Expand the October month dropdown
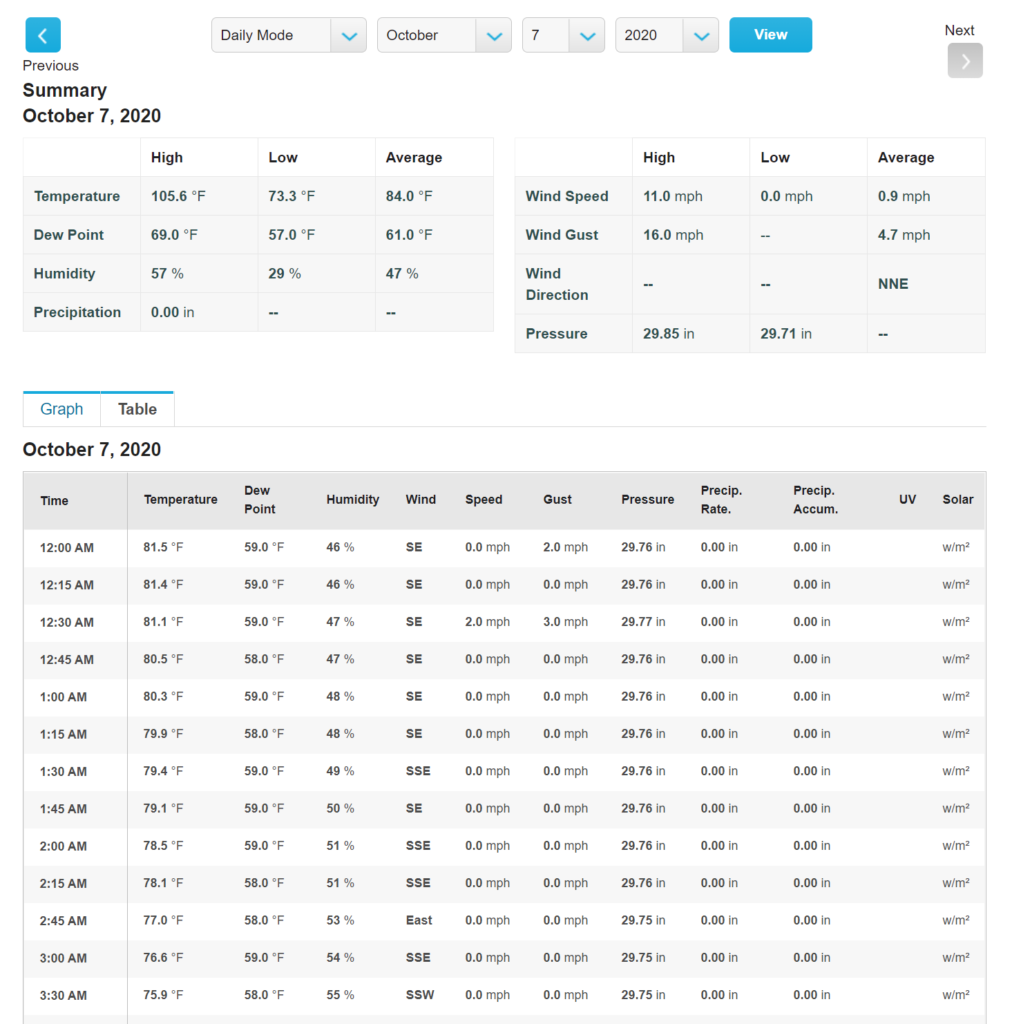Image resolution: width=1012 pixels, height=1024 pixels. click(443, 35)
